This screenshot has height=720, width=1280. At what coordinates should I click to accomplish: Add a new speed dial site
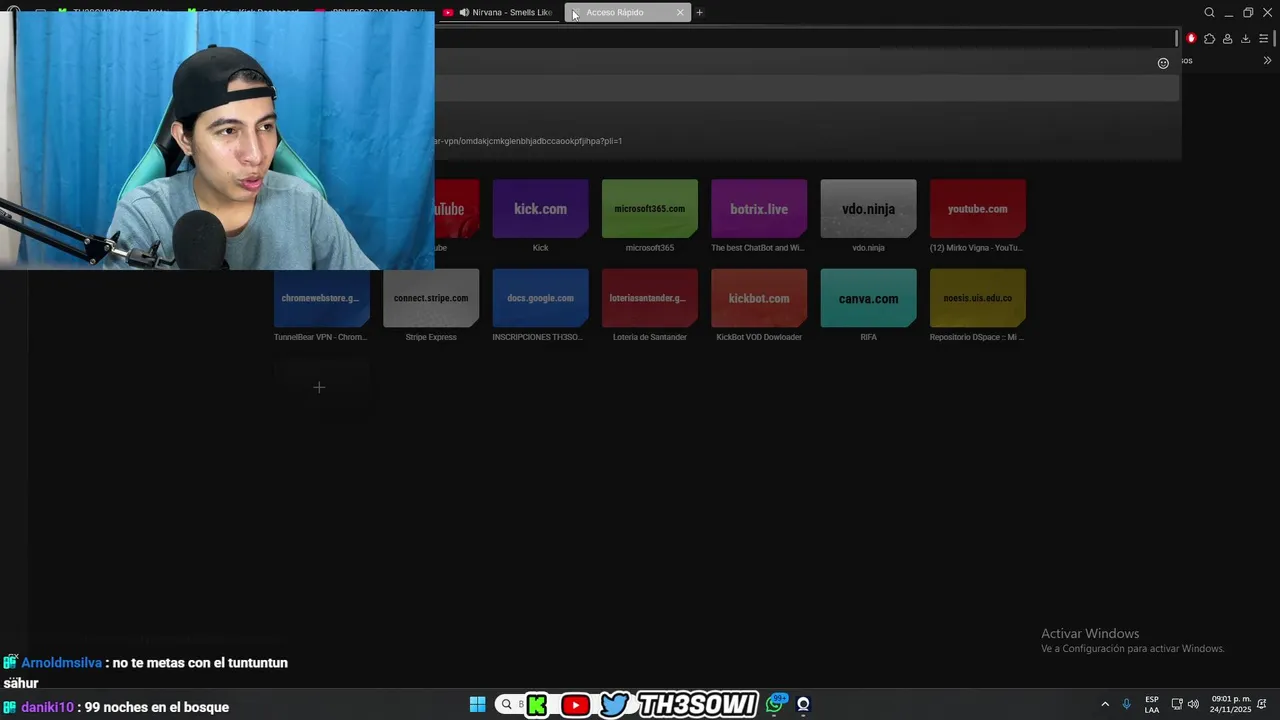pyautogui.click(x=319, y=387)
